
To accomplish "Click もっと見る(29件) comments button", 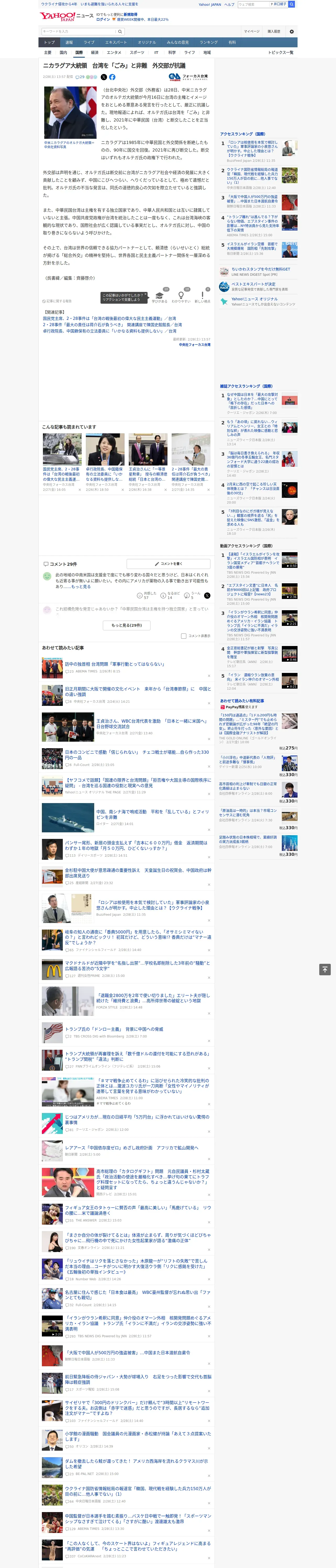I will point(126,625).
